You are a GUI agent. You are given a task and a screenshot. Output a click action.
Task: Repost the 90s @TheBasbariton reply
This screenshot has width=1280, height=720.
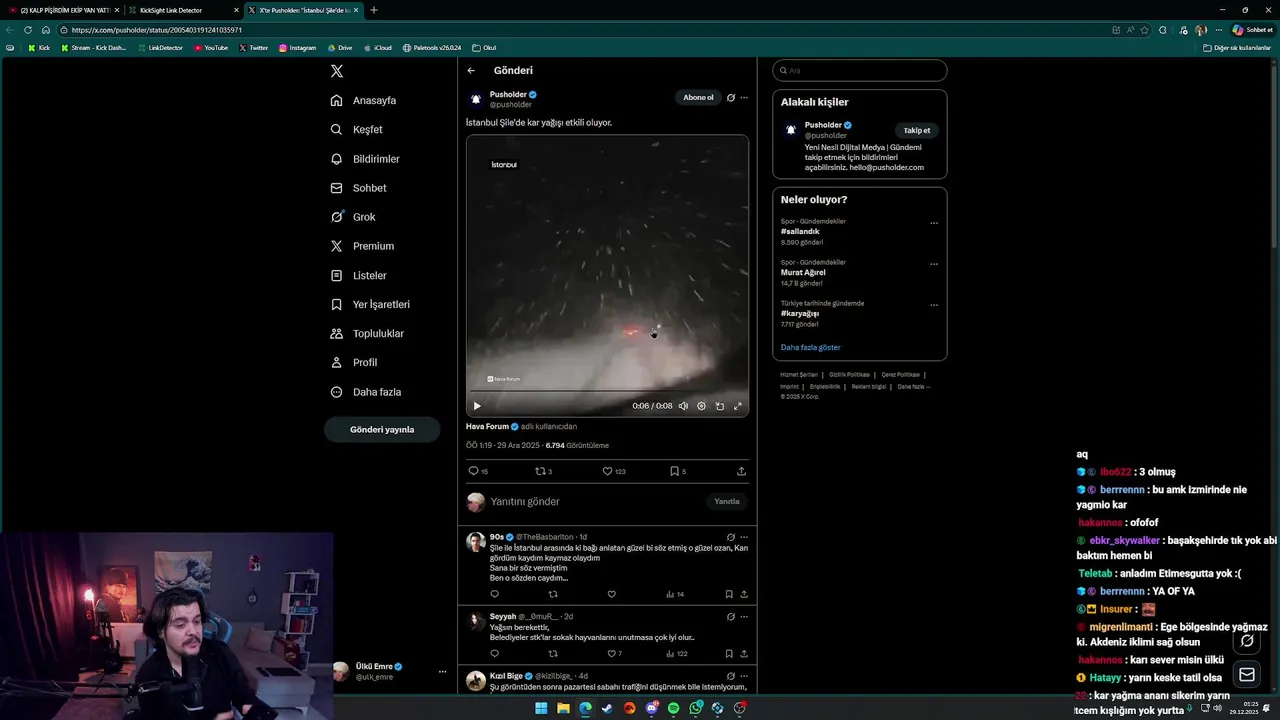tap(553, 594)
